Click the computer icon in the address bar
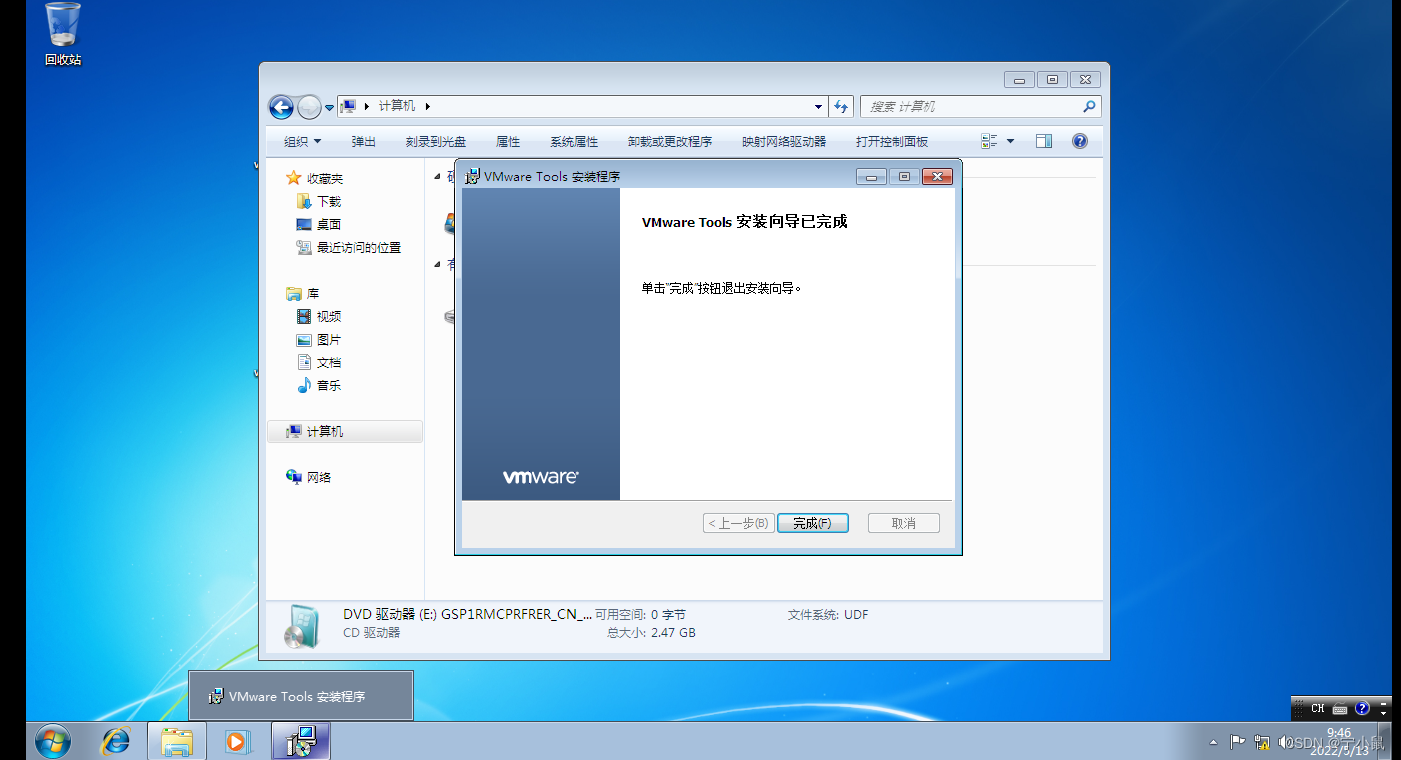The image size is (1401, 760). tap(348, 106)
